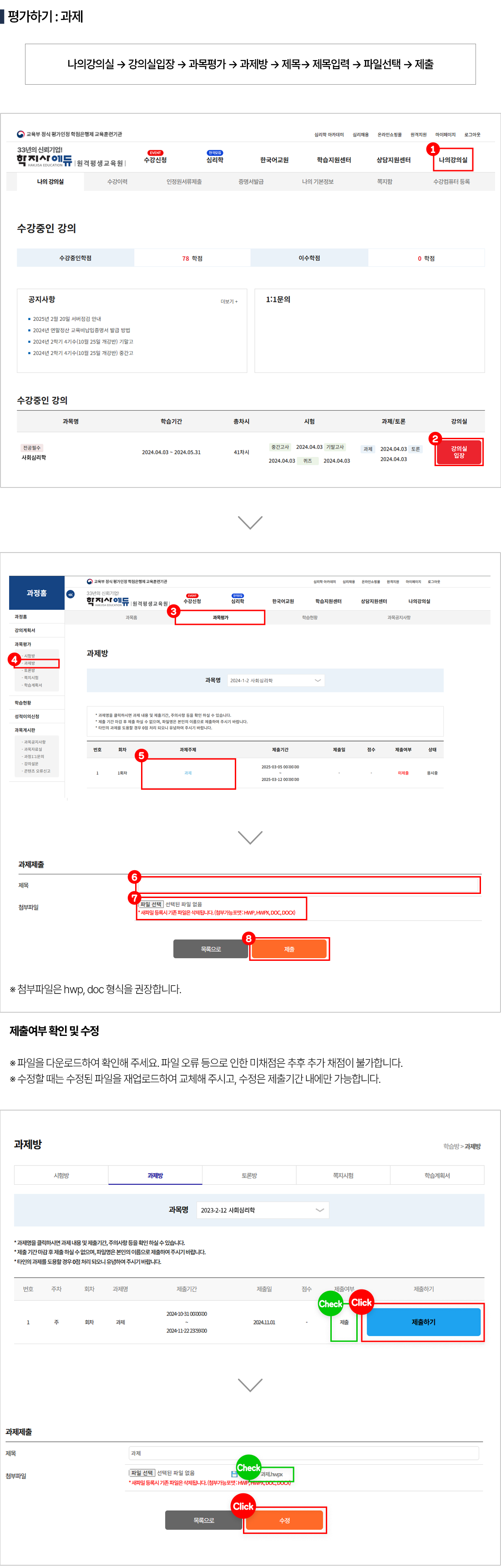
Task: Open the 수강신청 menu with EVENT badge in top header
Action: coord(155,160)
